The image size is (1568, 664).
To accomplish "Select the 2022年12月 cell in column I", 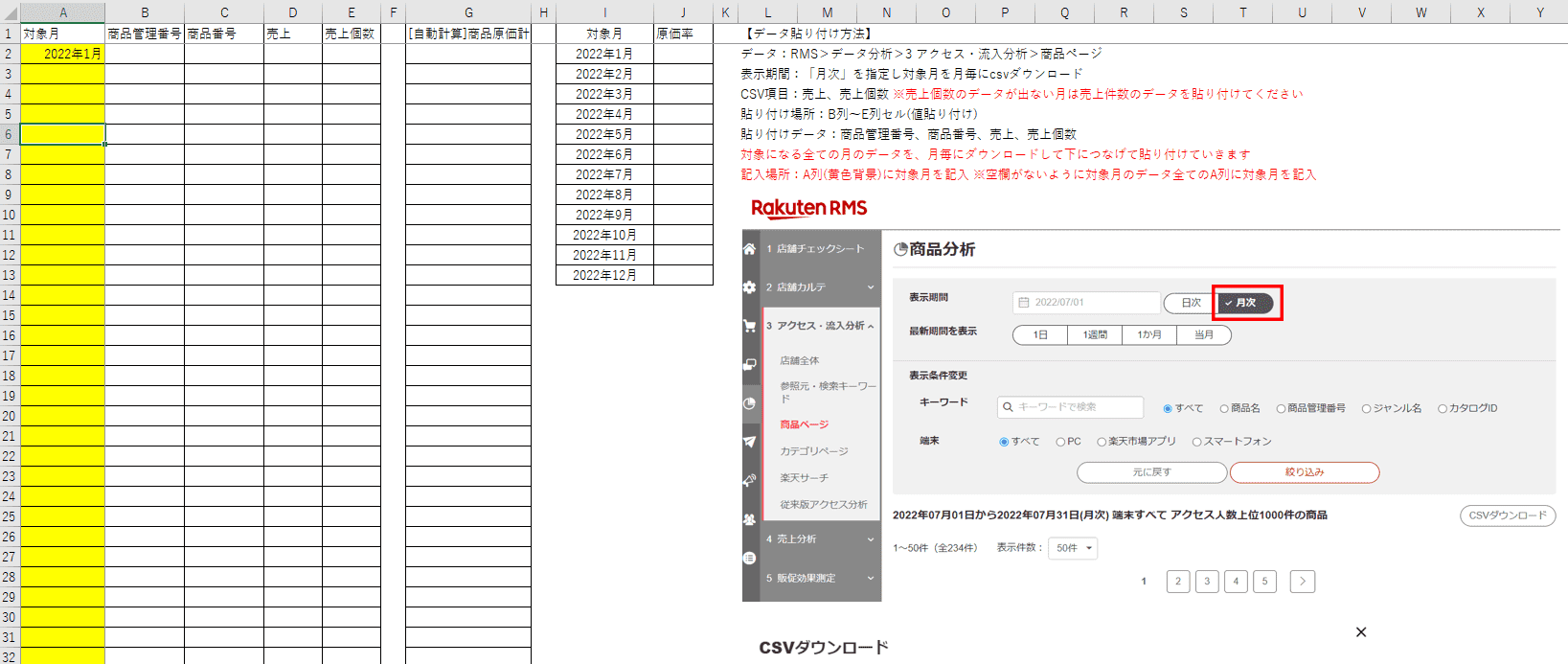I will tap(604, 275).
